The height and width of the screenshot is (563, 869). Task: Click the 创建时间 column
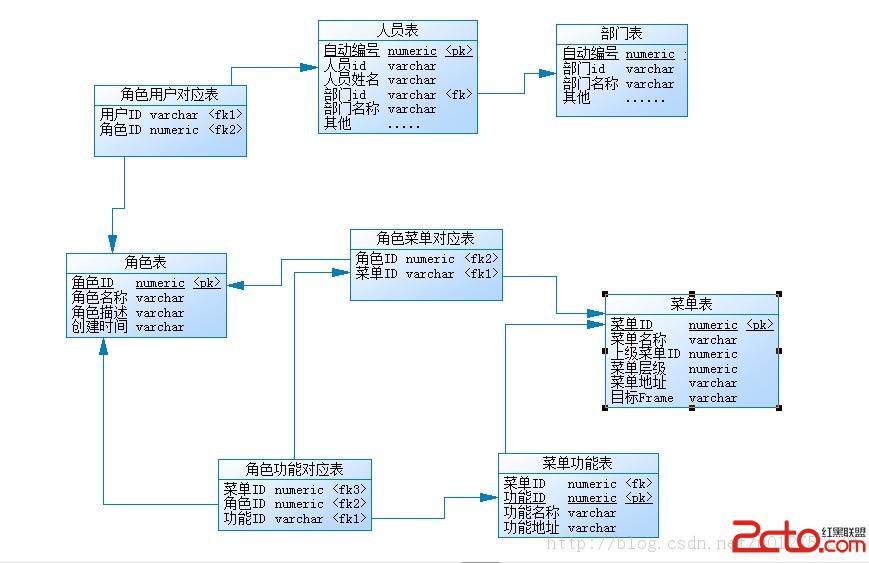click(x=127, y=327)
